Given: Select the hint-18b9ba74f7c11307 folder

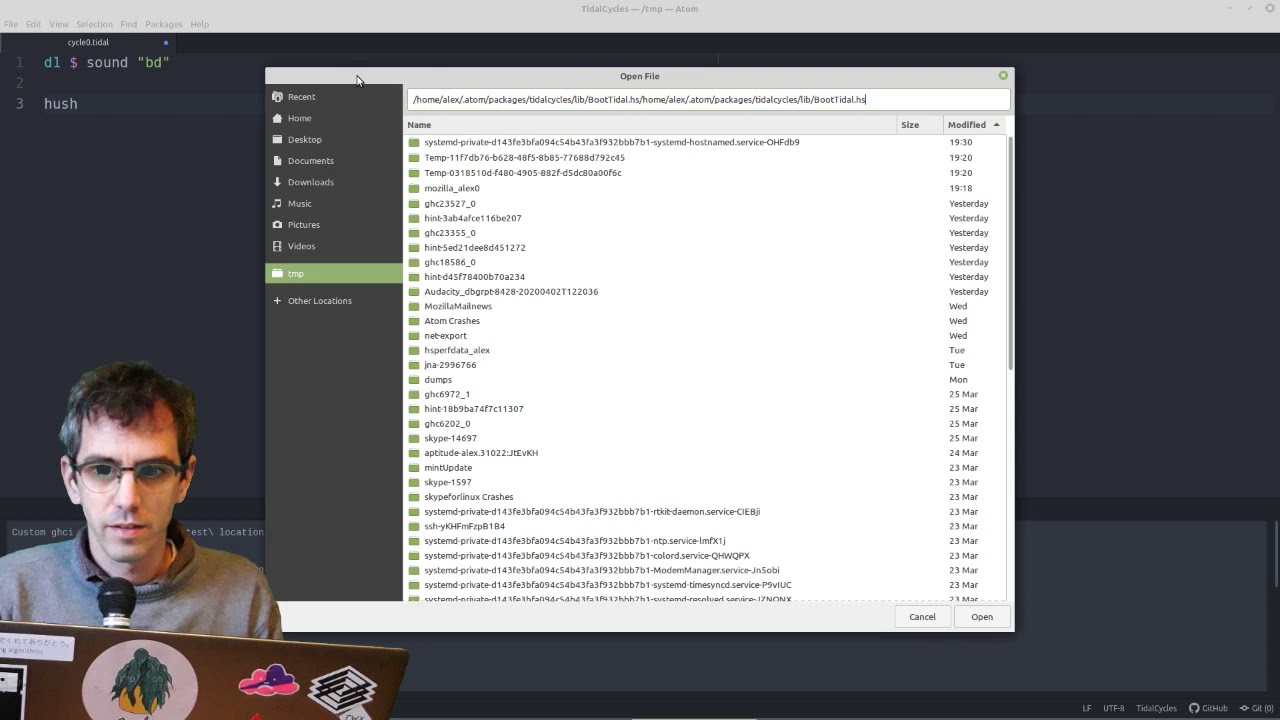Looking at the screenshot, I should [705, 409].
